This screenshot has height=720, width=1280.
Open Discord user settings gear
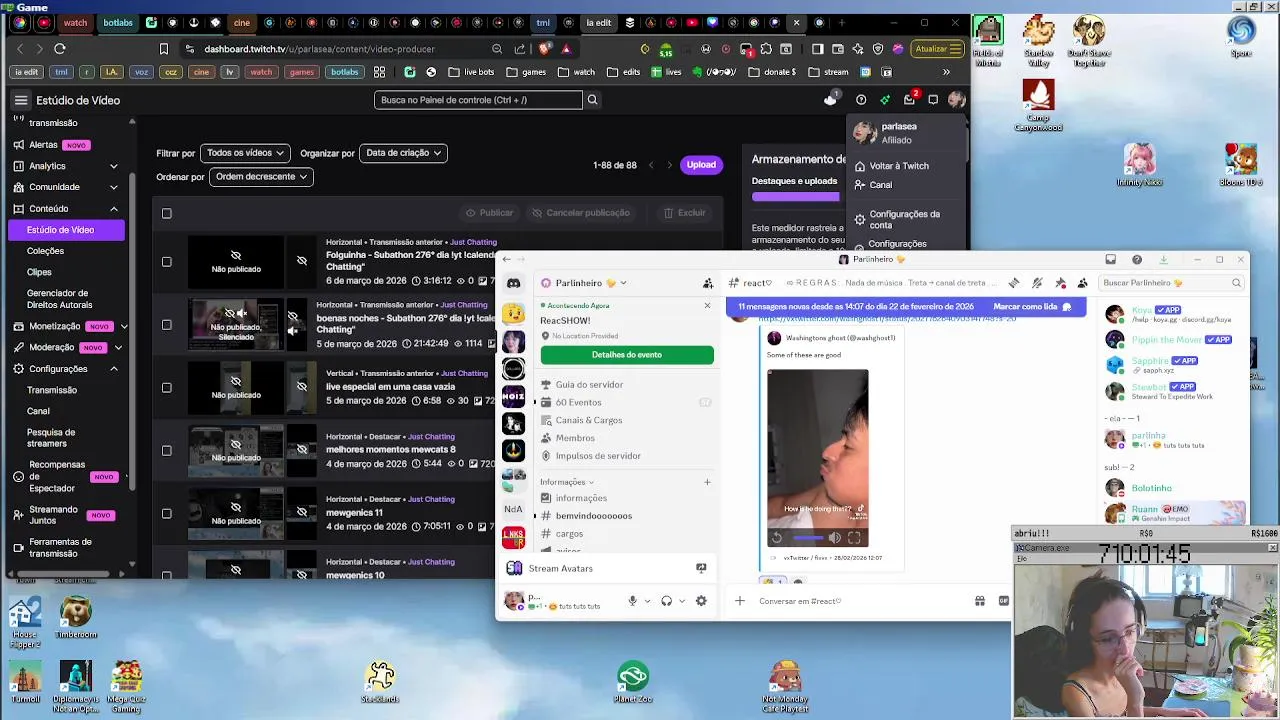click(701, 601)
